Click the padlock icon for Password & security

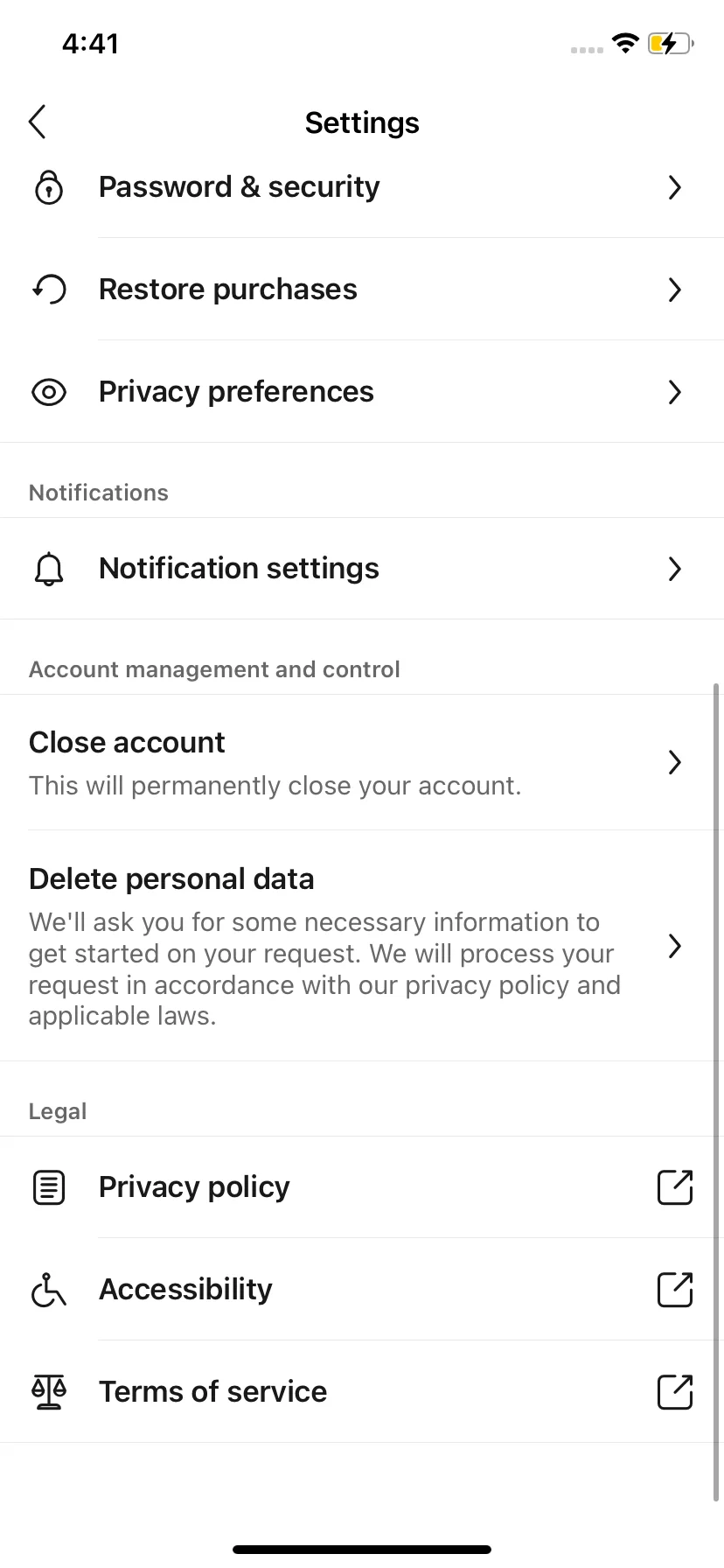click(49, 186)
